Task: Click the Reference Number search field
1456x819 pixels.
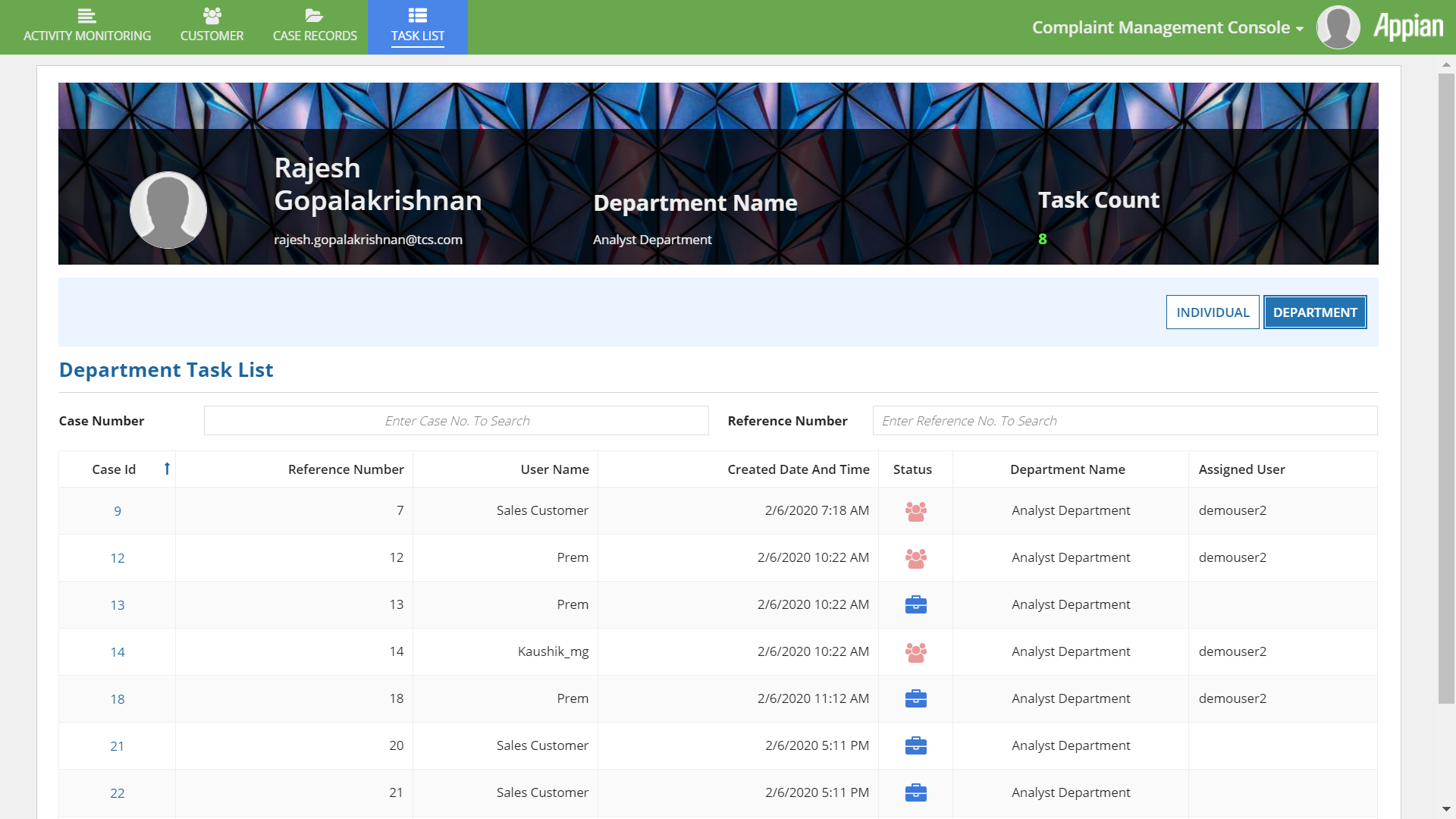Action: (x=1124, y=421)
